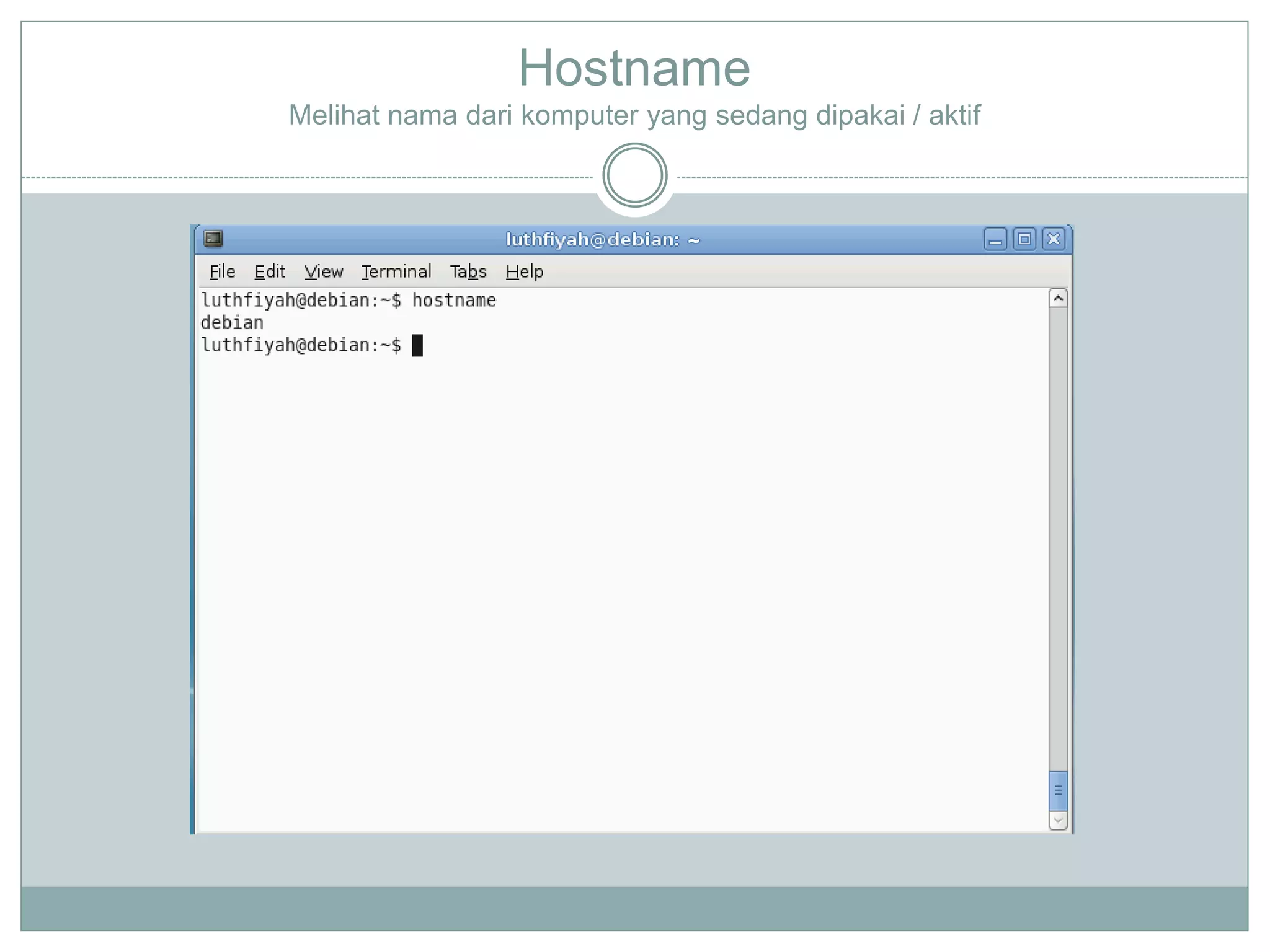Click the blue scrollbar thumb
Image resolution: width=1270 pixels, height=952 pixels.
1059,790
